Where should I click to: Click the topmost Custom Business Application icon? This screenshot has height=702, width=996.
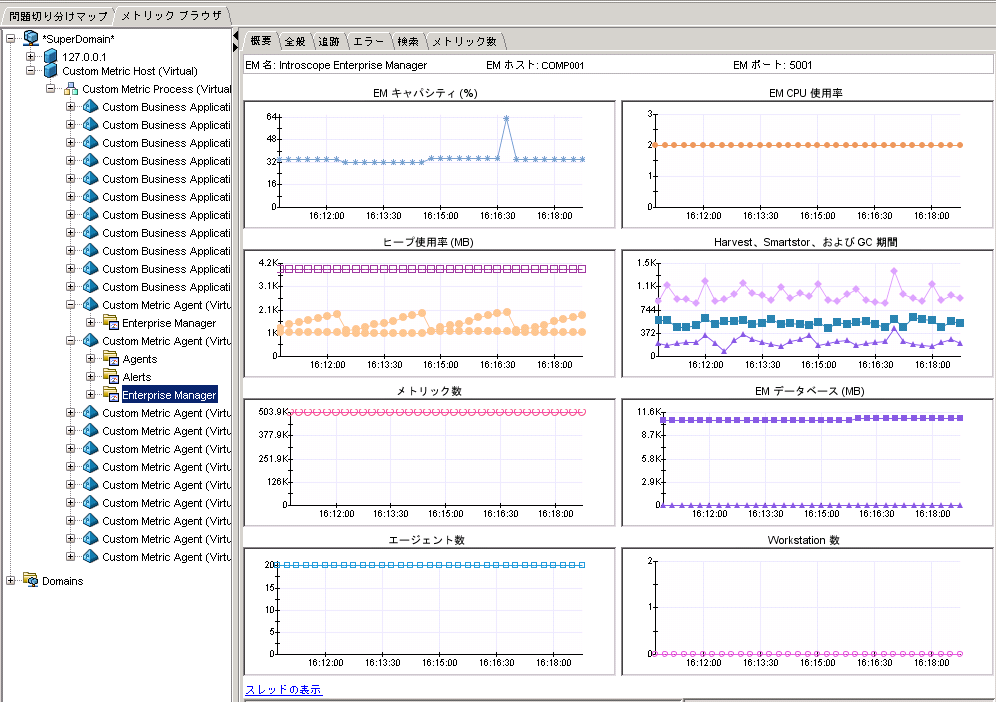tap(91, 108)
